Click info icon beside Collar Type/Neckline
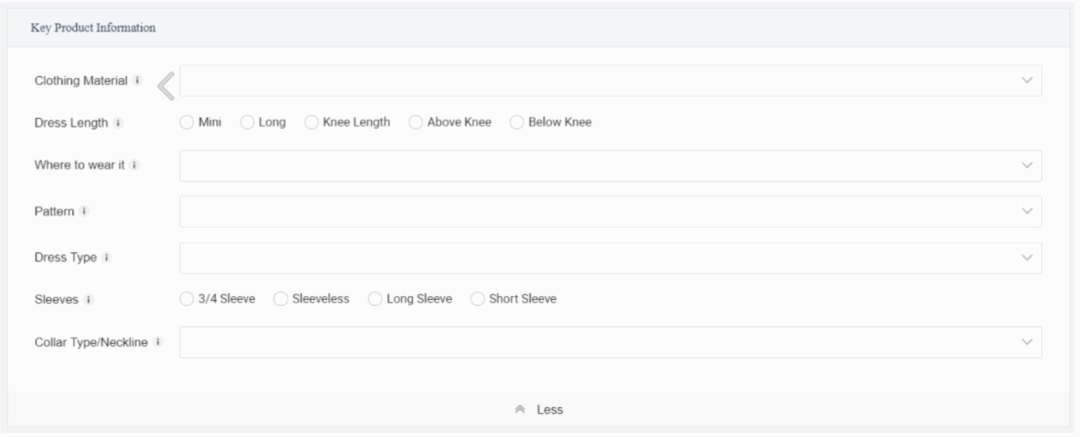 point(158,342)
